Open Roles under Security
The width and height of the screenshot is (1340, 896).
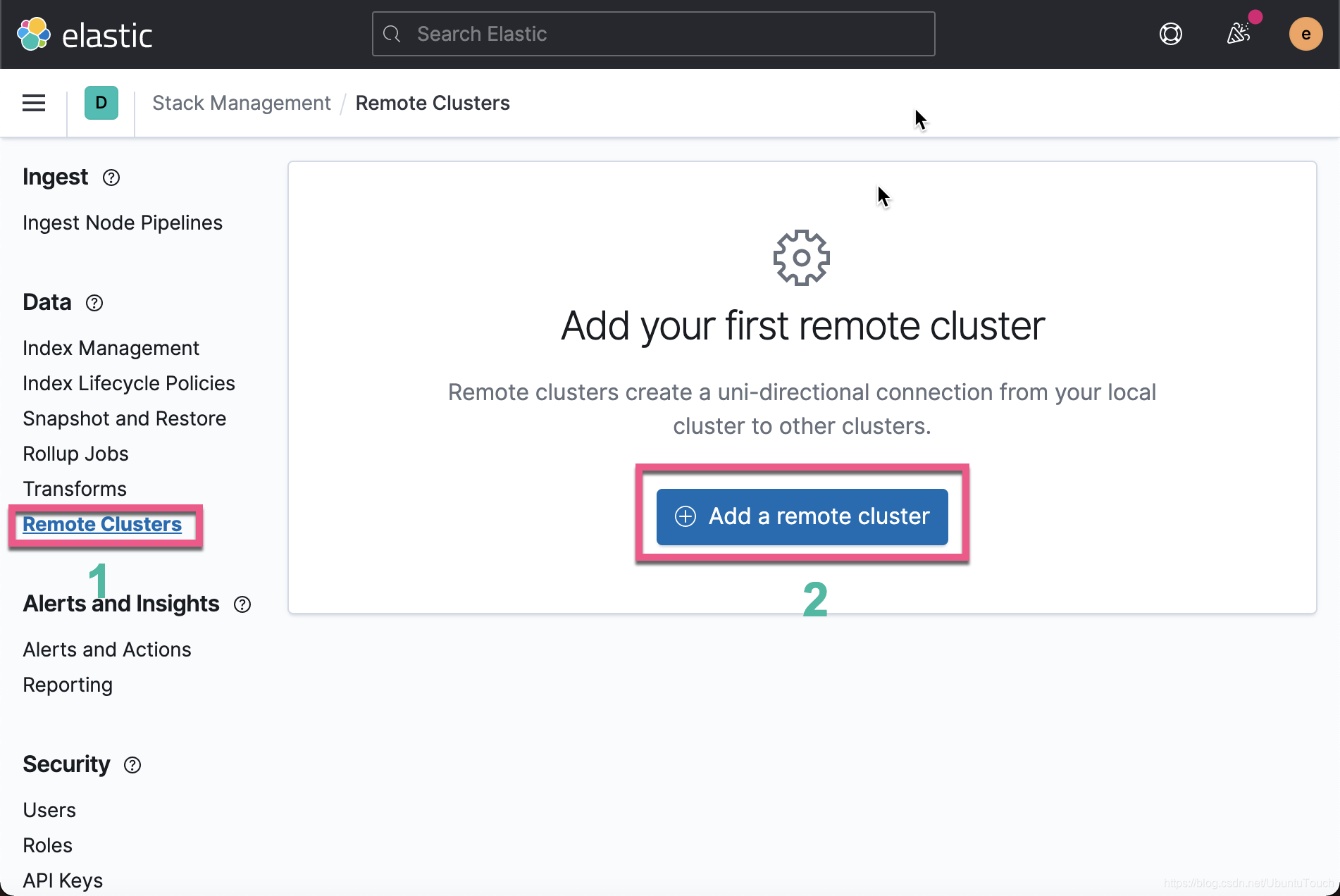48,845
